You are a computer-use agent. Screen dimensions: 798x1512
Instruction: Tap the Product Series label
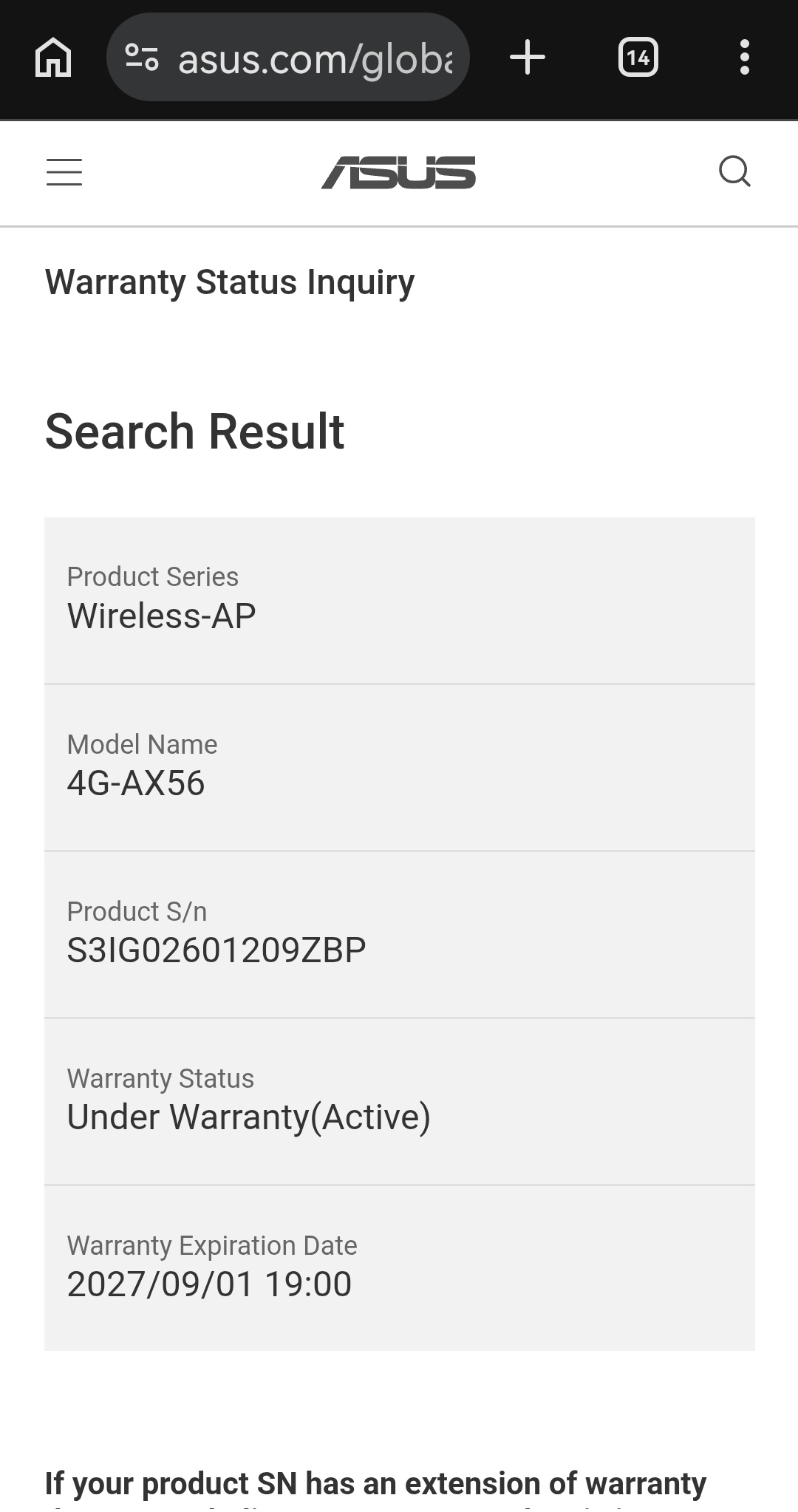153,576
